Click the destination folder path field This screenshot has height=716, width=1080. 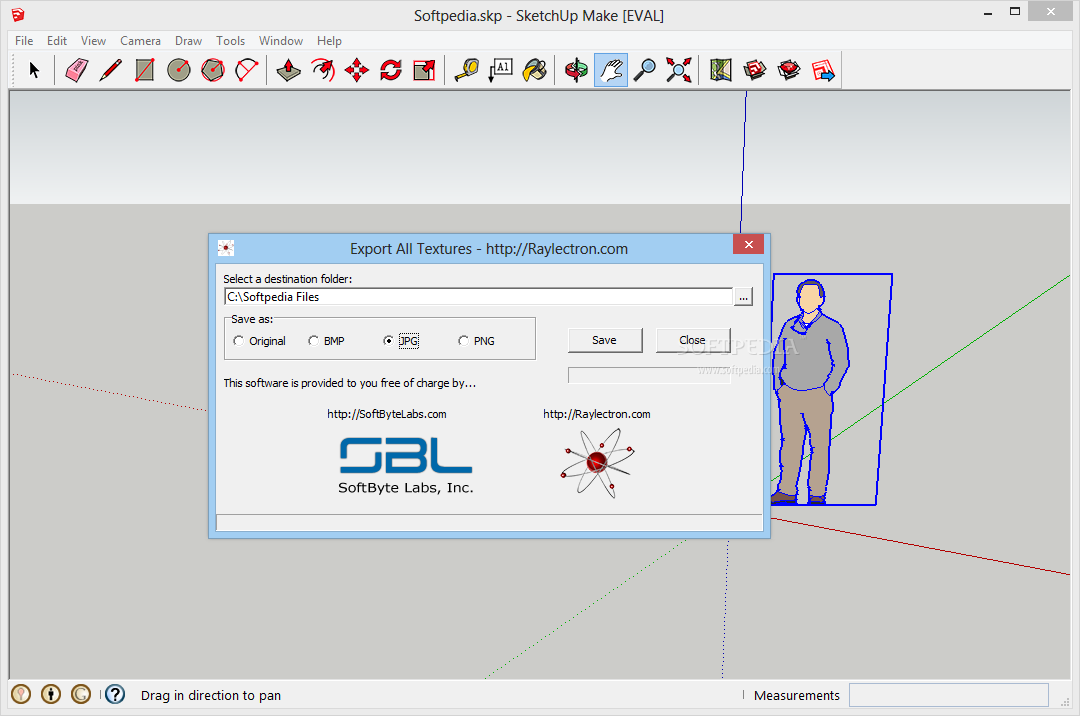click(x=478, y=297)
